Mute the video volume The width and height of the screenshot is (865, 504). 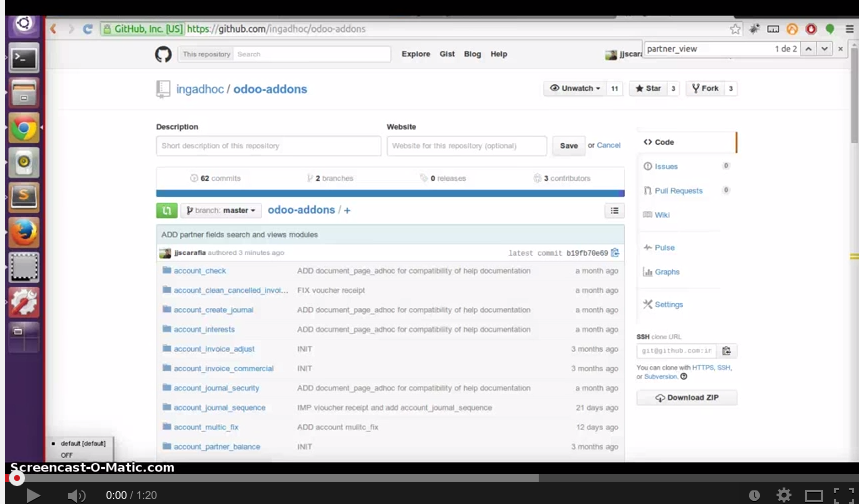(x=76, y=495)
